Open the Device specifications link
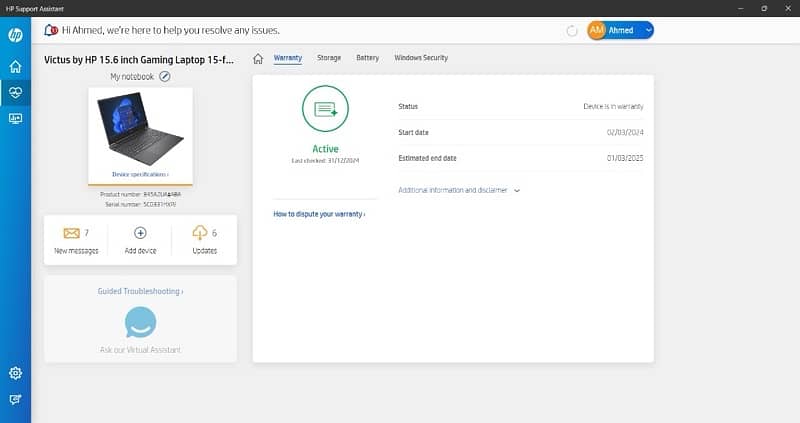The height and width of the screenshot is (423, 800). point(140,174)
